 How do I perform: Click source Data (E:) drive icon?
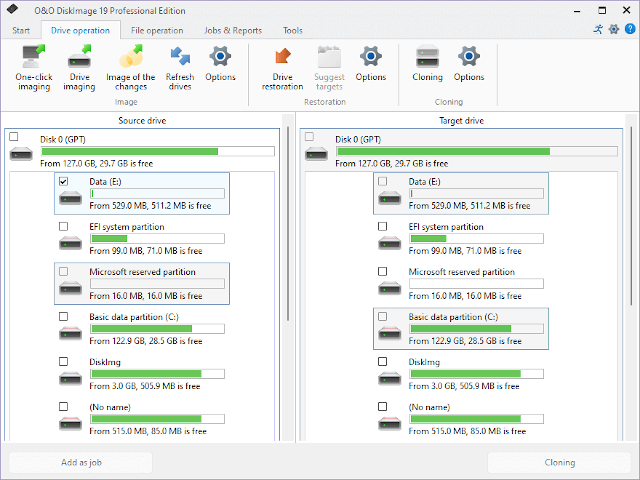(x=70, y=198)
